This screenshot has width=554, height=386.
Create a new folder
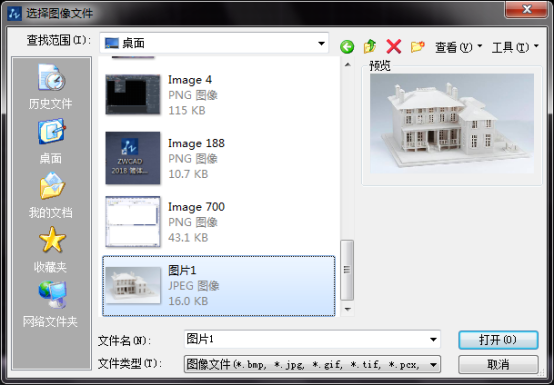click(417, 46)
